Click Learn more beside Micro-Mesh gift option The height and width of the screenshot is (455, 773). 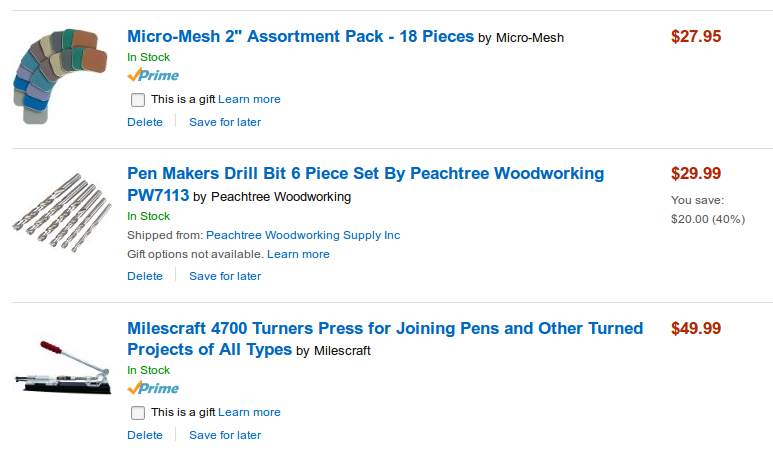(x=249, y=100)
